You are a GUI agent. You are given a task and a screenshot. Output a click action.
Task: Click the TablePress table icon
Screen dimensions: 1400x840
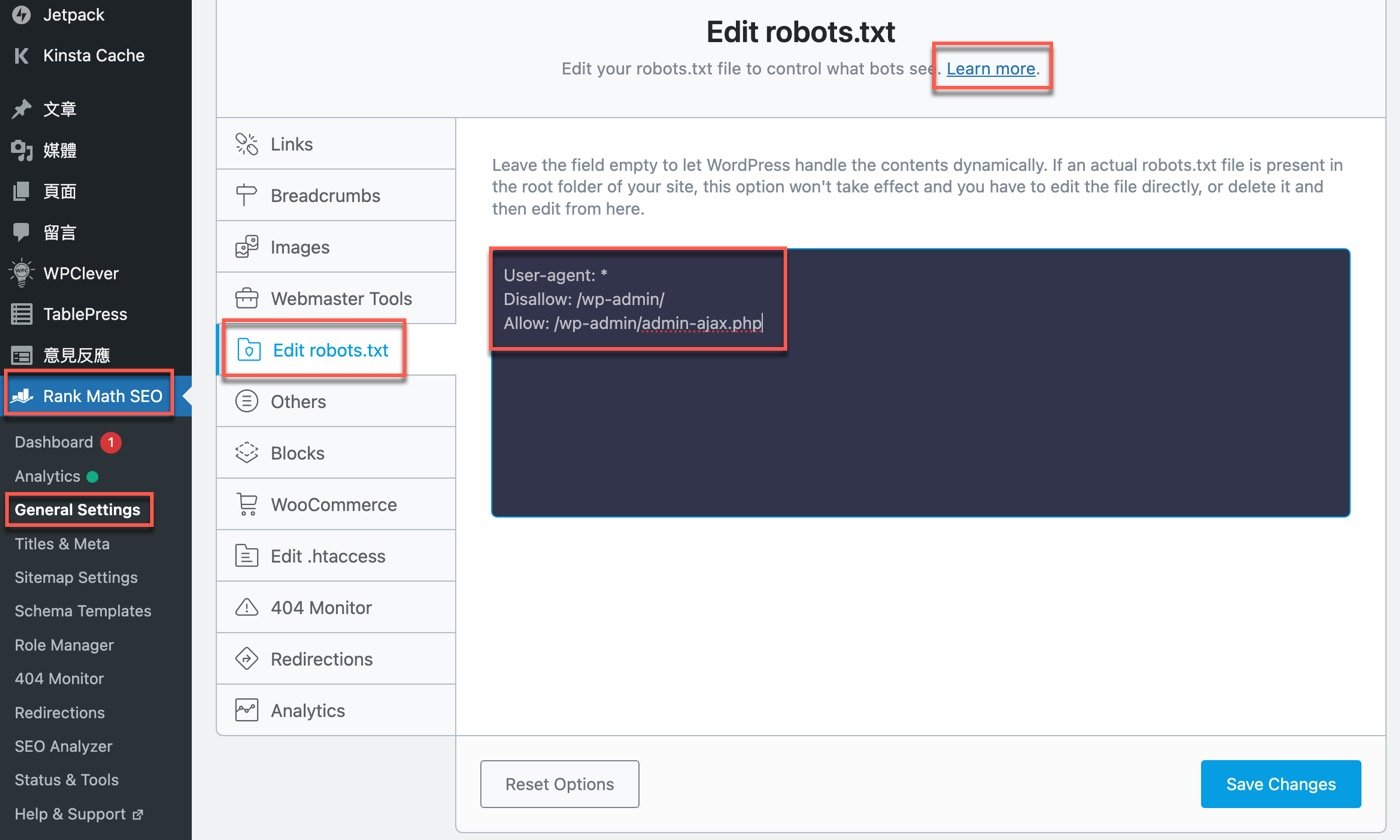coord(21,314)
